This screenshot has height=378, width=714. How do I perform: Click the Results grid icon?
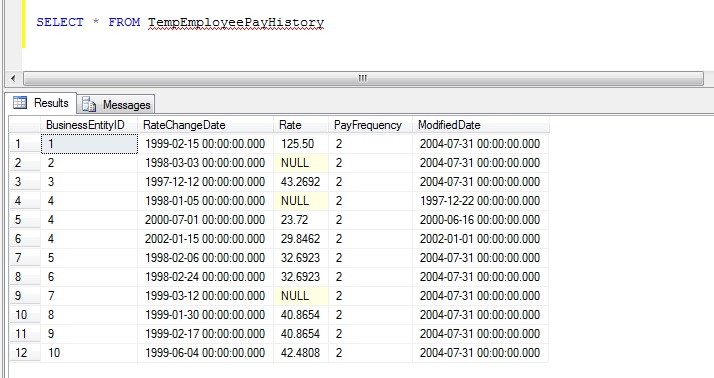click(x=20, y=103)
